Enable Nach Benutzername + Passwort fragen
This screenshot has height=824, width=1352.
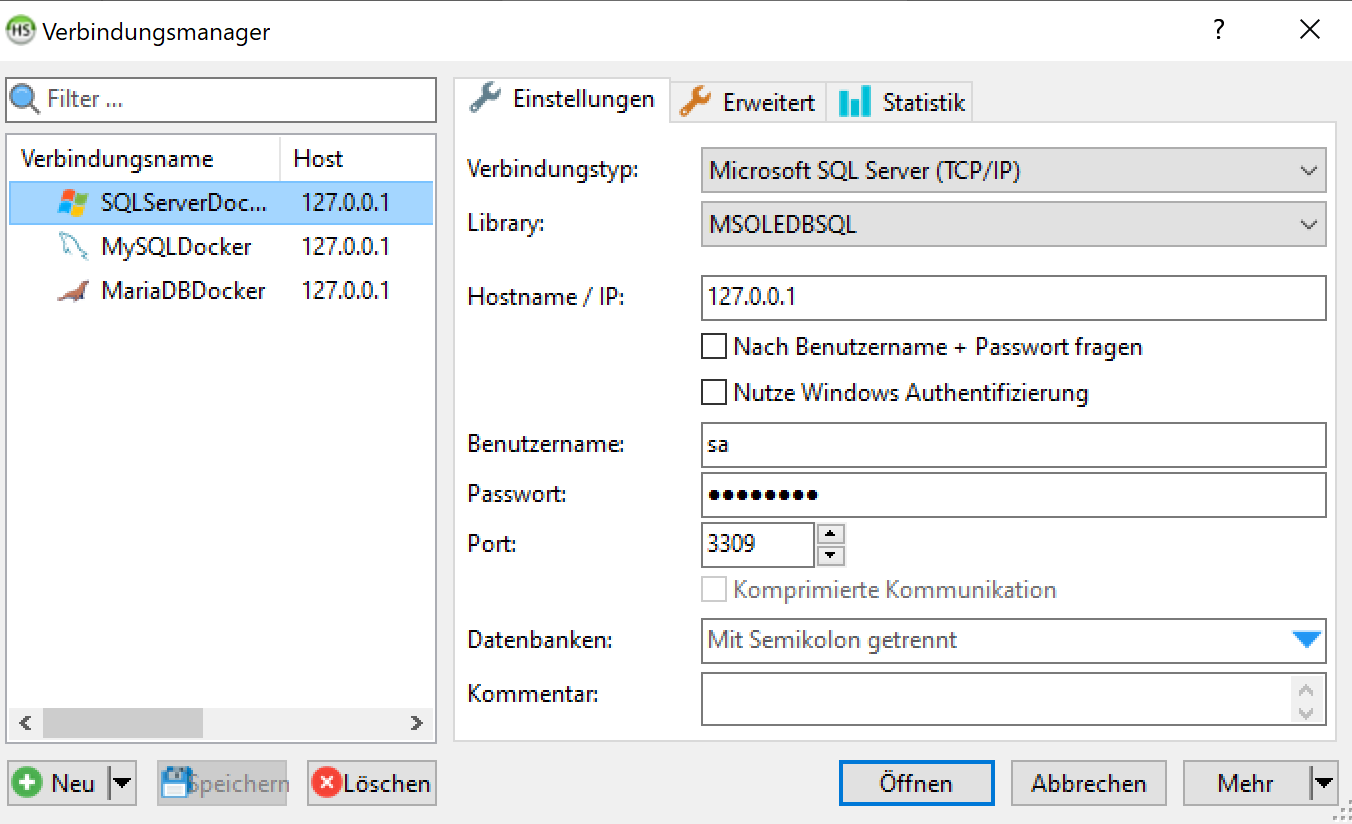coord(714,347)
